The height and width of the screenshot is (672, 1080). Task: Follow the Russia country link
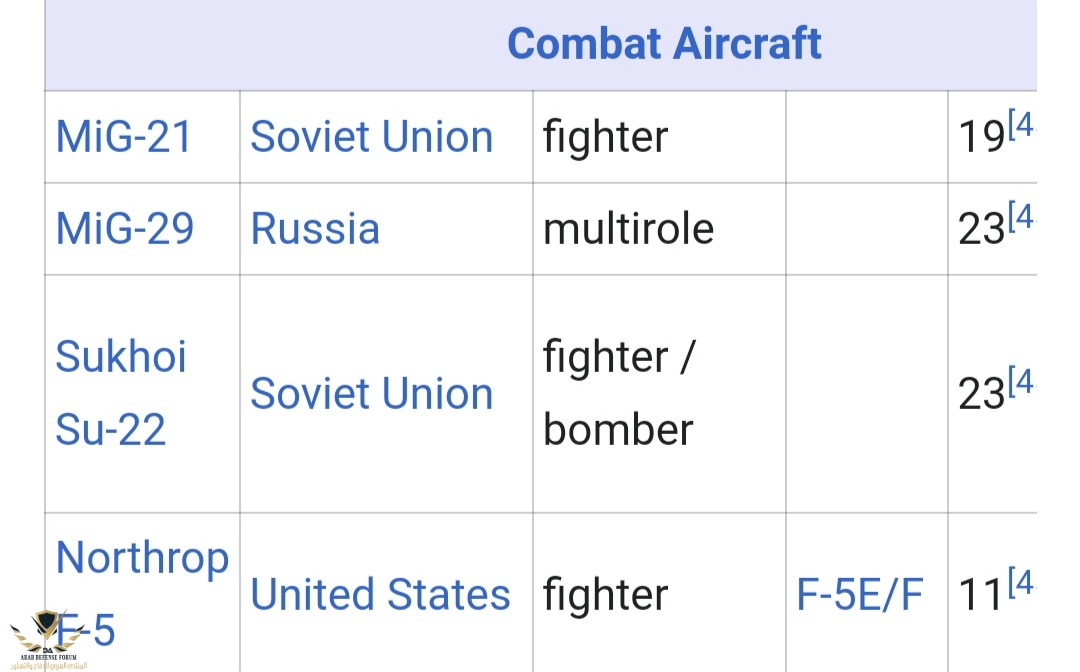(315, 229)
